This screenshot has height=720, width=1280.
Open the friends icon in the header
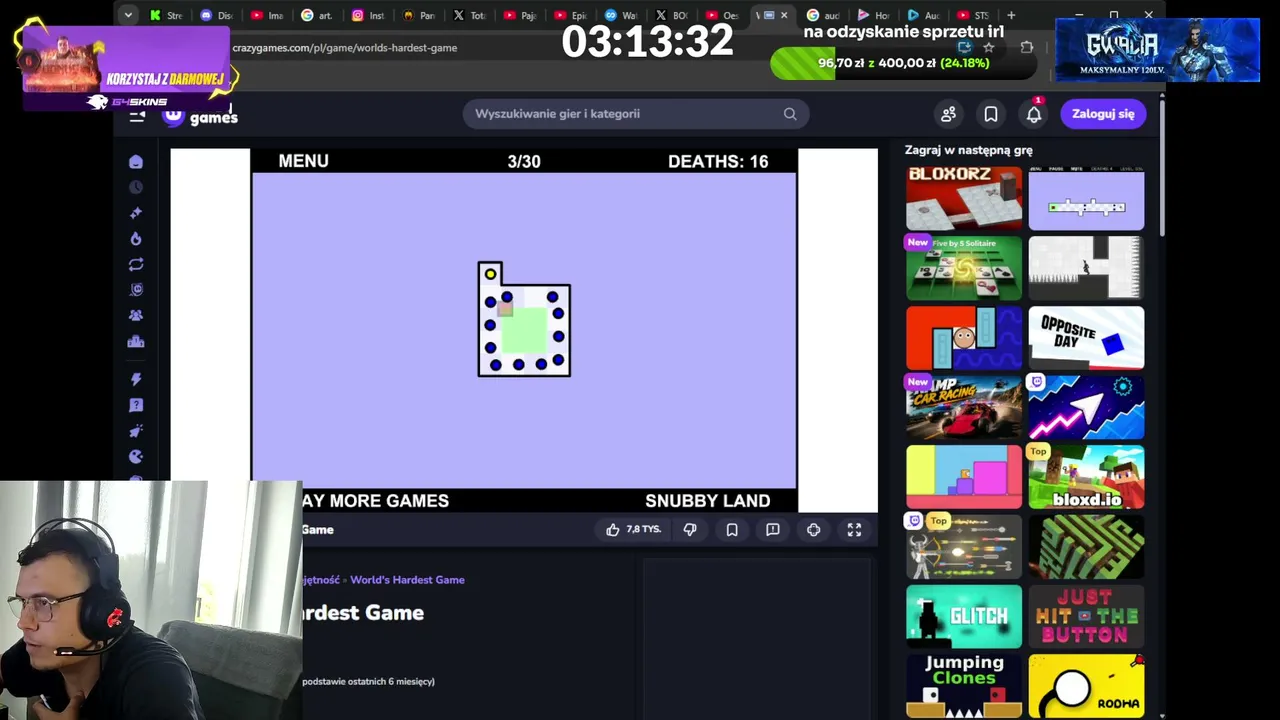point(948,114)
